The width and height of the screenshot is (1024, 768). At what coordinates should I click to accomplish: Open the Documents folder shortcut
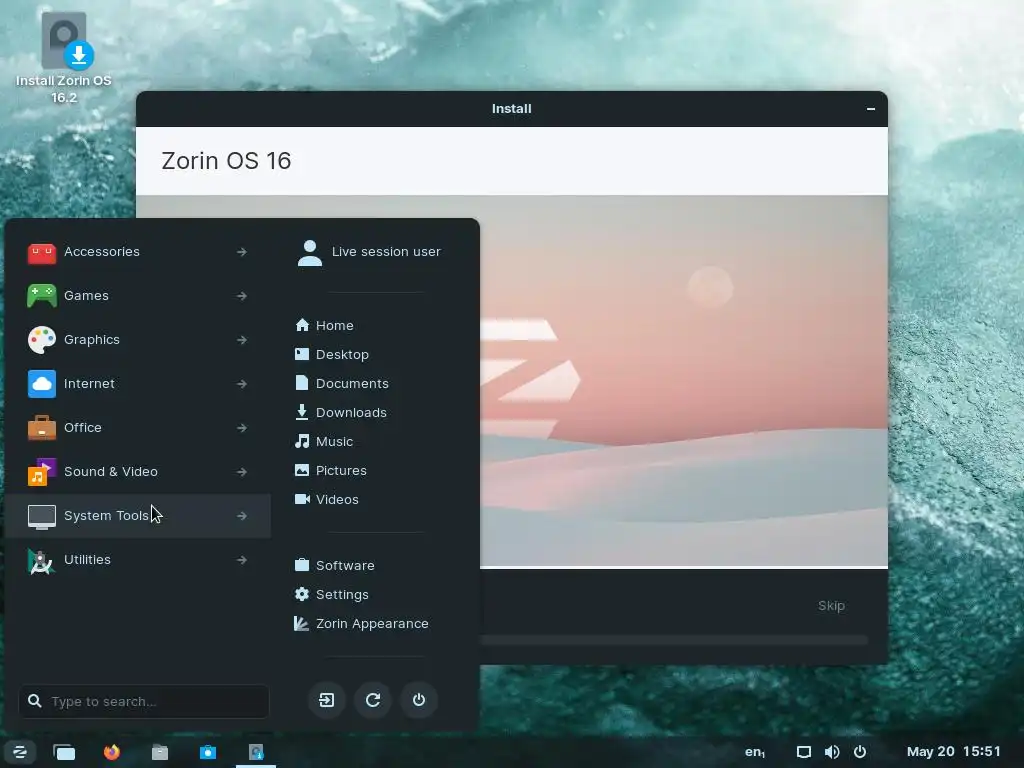click(342, 383)
